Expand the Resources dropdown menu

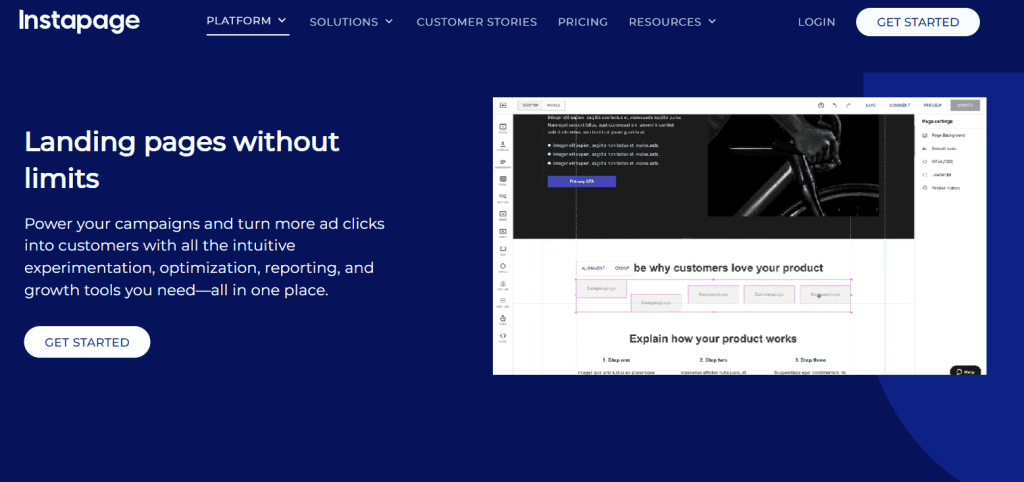pyautogui.click(x=672, y=22)
